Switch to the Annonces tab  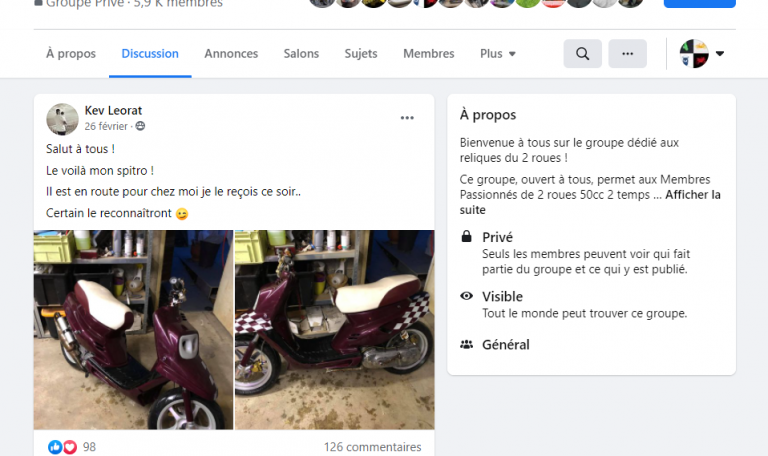tap(231, 53)
